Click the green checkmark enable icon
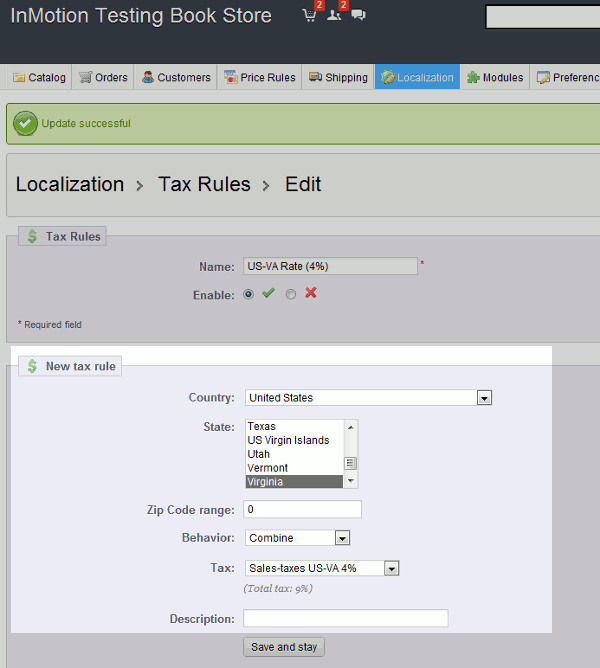600x668 pixels. (x=268, y=293)
